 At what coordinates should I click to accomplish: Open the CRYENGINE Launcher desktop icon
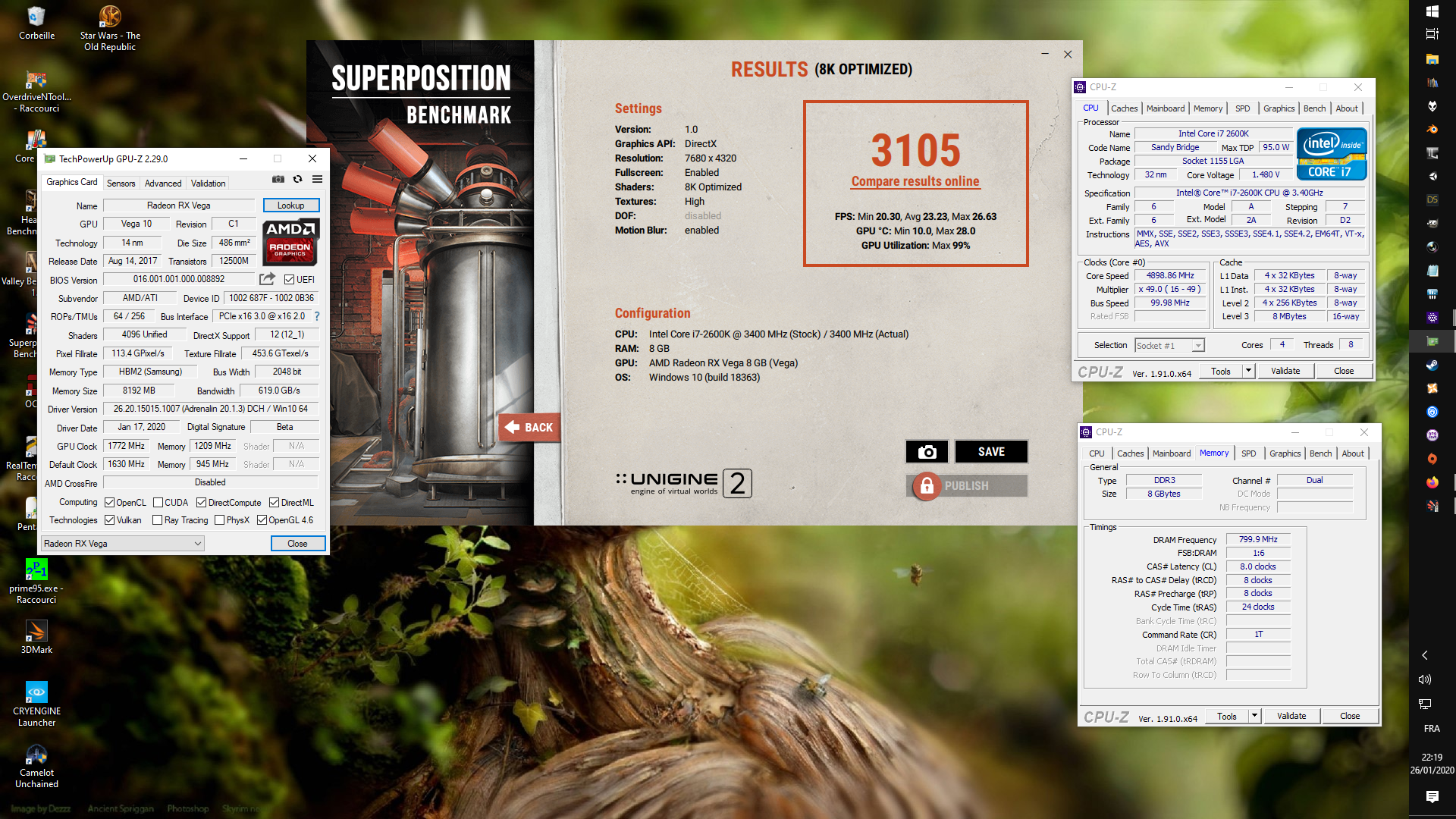coord(36,704)
